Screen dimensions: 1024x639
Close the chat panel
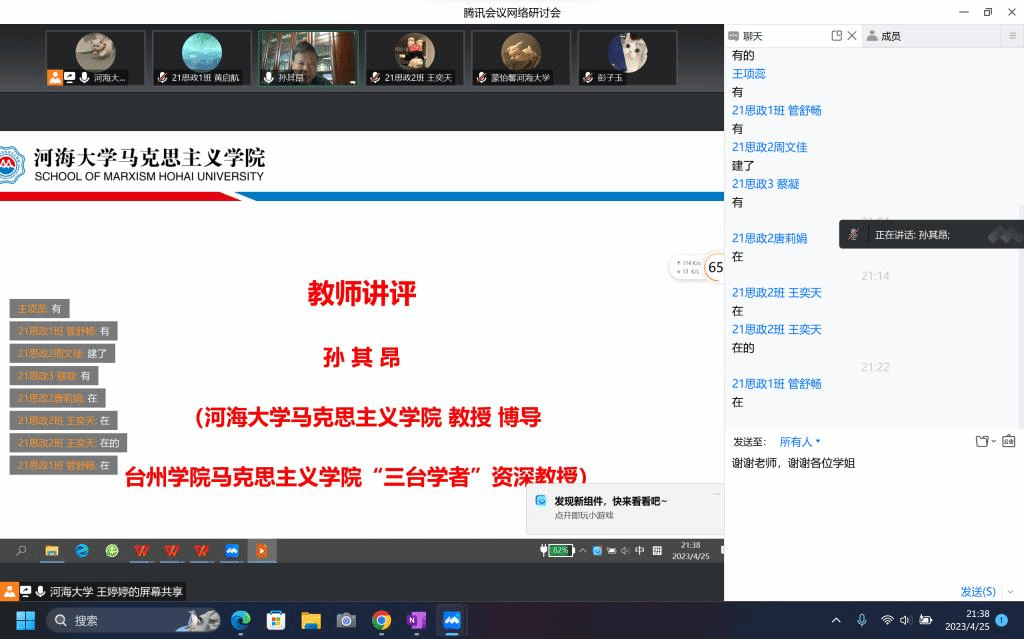pyautogui.click(x=852, y=36)
